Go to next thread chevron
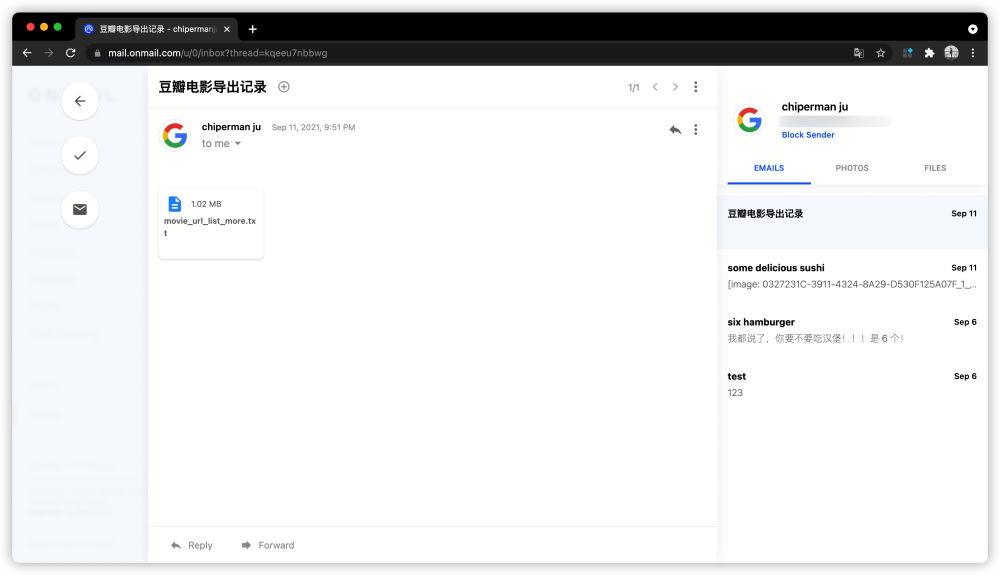The image size is (1000, 575). click(x=675, y=87)
